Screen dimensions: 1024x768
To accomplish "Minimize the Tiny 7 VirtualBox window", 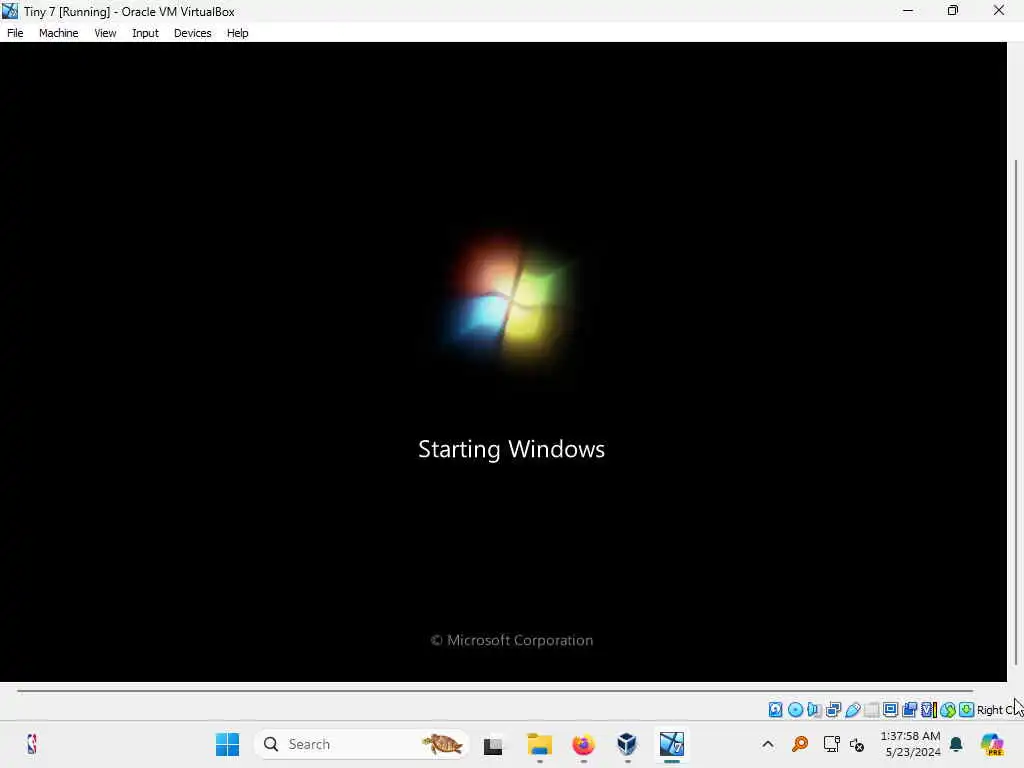I will point(908,10).
